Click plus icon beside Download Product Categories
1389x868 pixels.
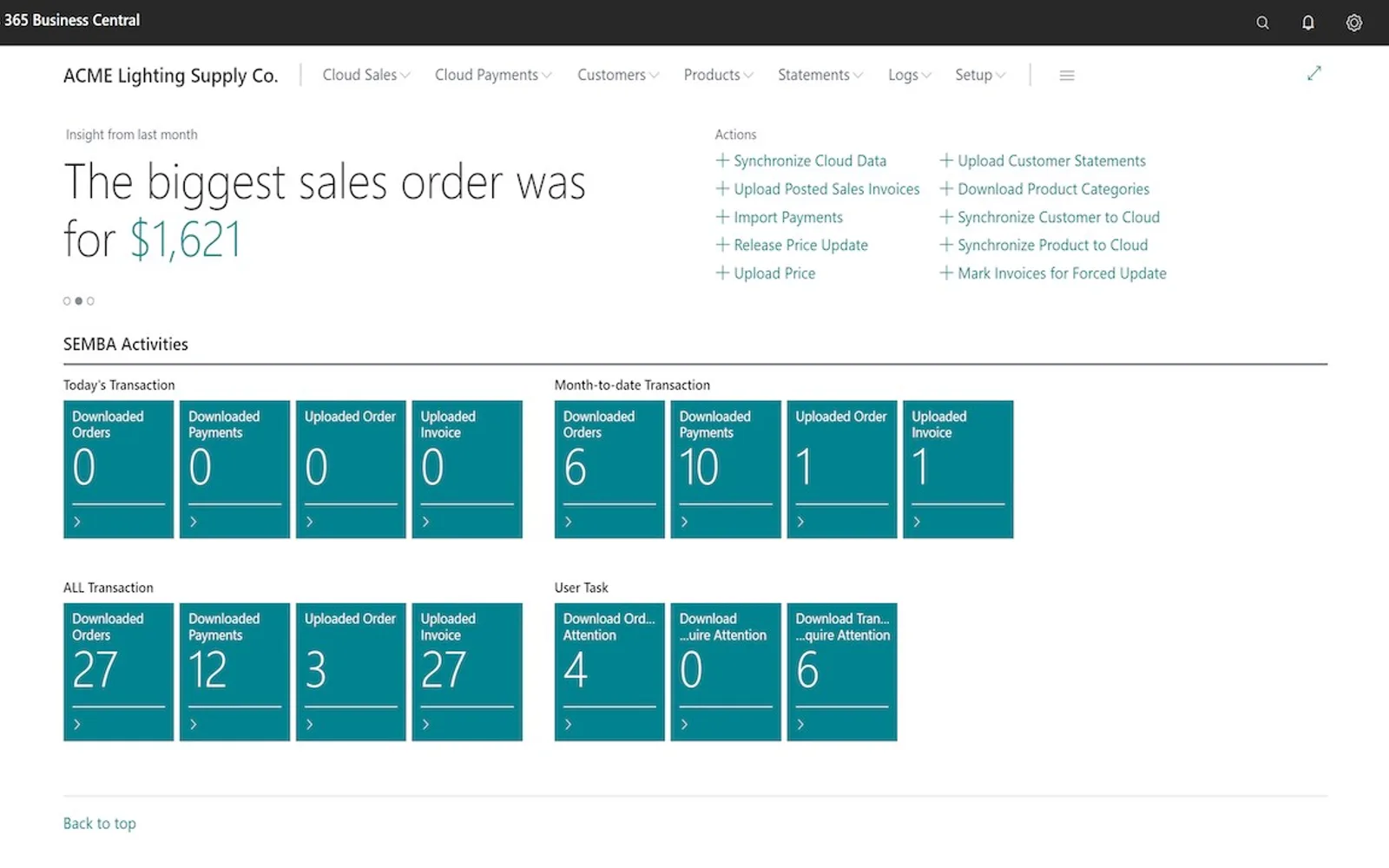pyautogui.click(x=946, y=188)
